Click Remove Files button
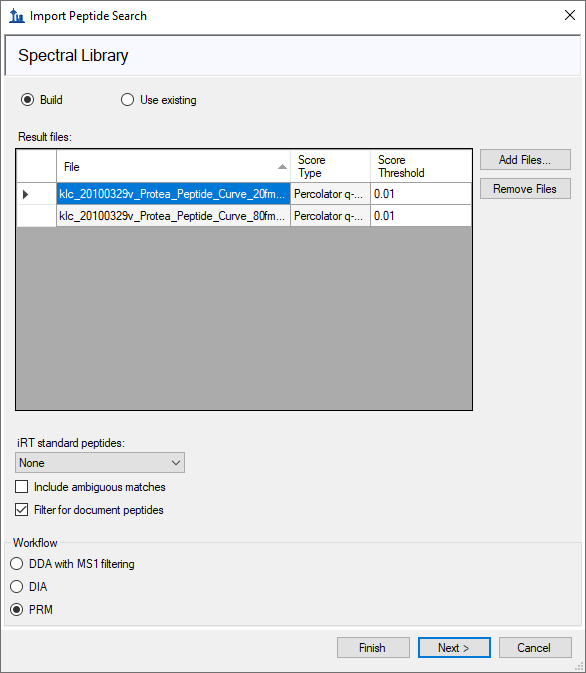The image size is (586, 673). (x=525, y=189)
